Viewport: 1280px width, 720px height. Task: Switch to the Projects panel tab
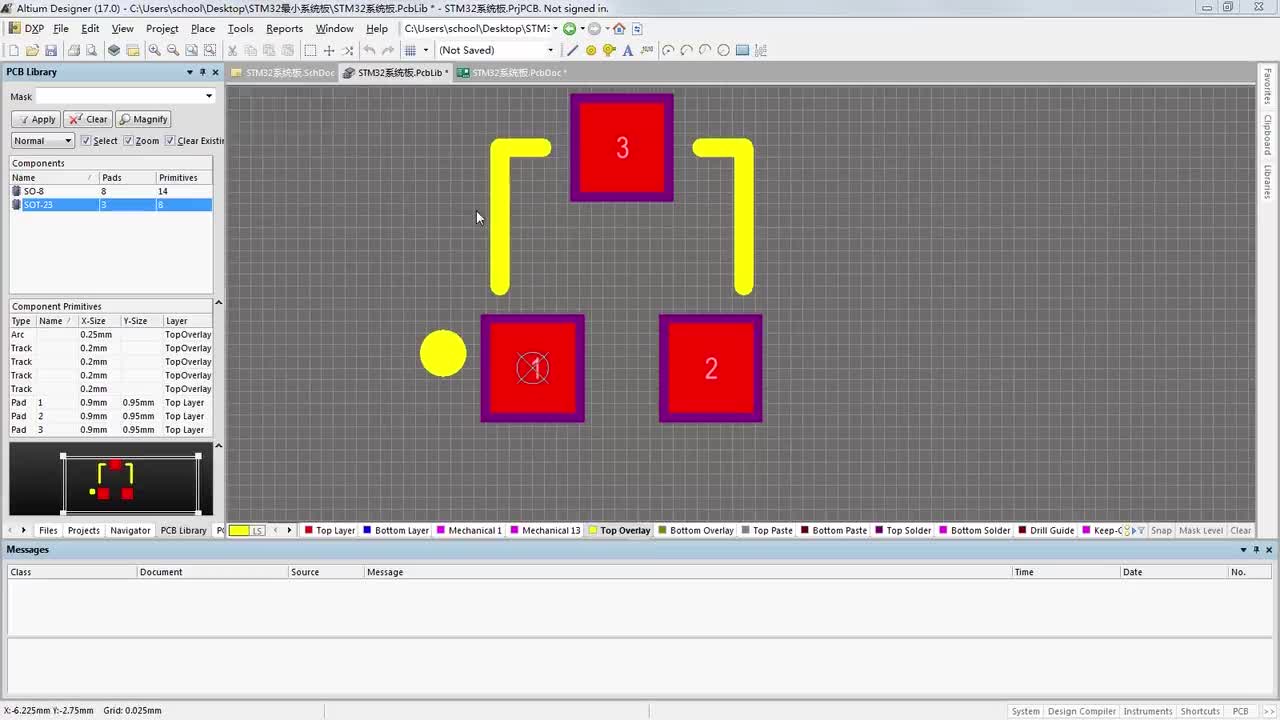(84, 530)
